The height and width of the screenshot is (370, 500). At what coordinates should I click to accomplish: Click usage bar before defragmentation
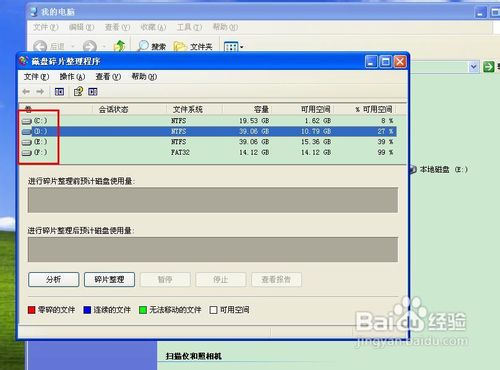213,200
